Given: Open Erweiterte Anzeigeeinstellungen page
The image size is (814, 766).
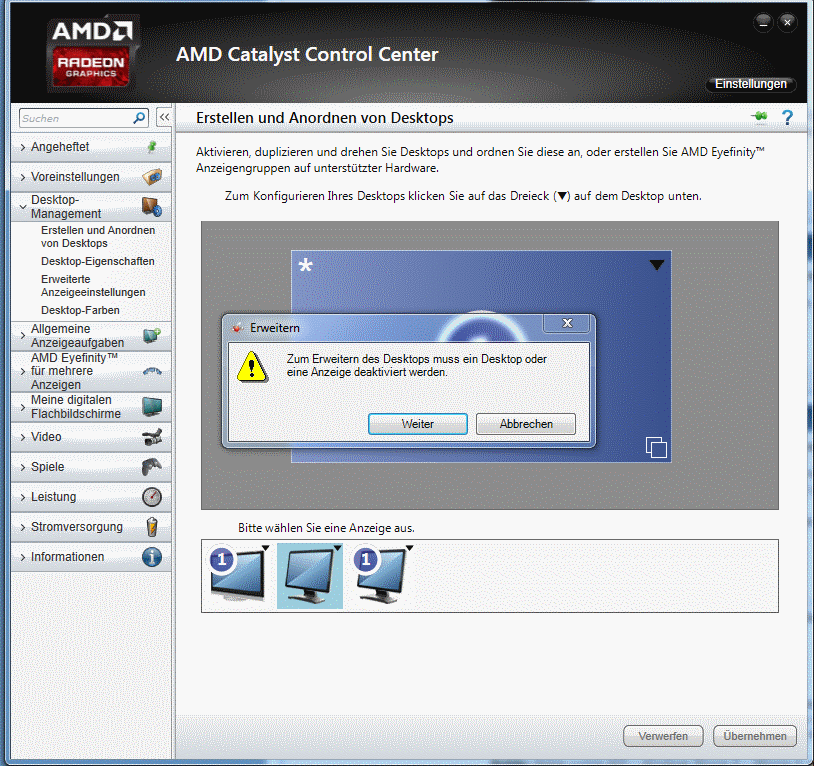Looking at the screenshot, I should (93, 285).
